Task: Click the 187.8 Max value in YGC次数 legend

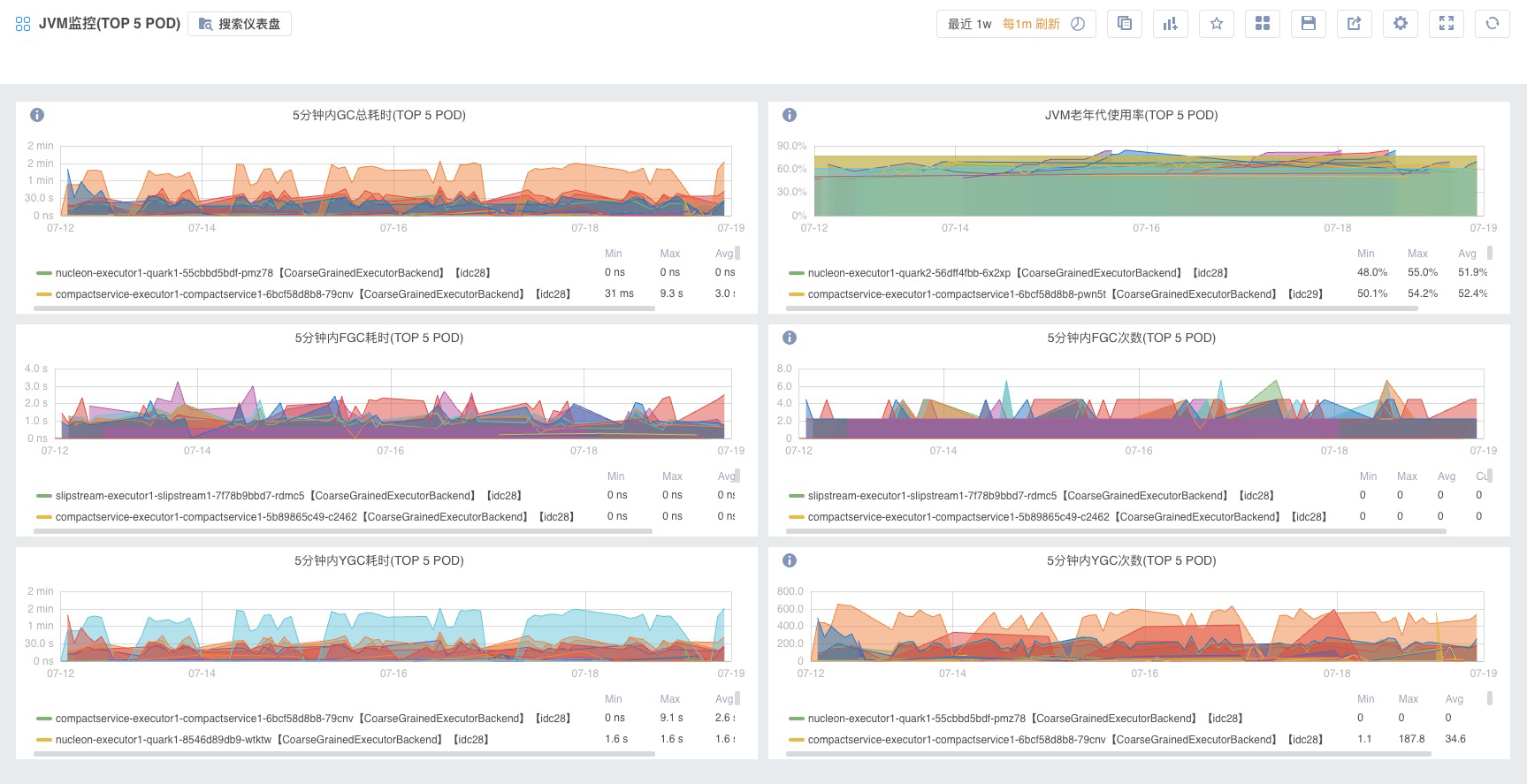Action: click(x=1410, y=739)
